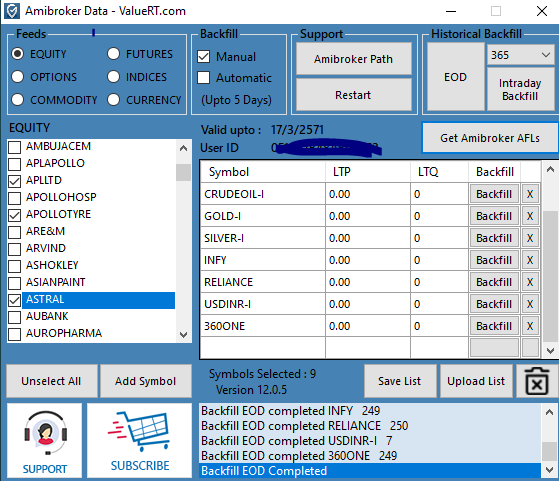Screen dimensions: 559x481
Task: Click the Intraday Backfill button
Action: [x=520, y=89]
